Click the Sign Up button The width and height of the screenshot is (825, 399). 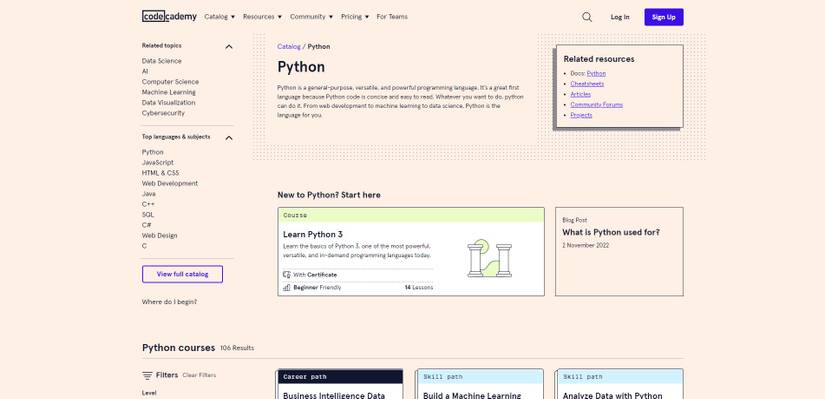663,17
